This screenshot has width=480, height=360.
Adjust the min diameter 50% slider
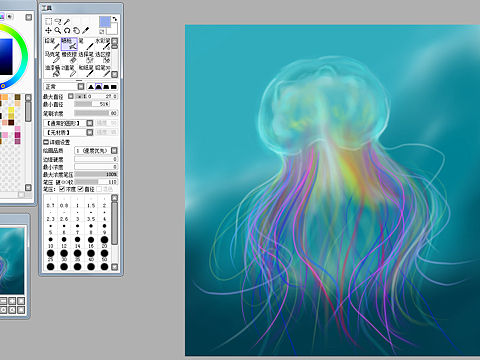tap(92, 104)
